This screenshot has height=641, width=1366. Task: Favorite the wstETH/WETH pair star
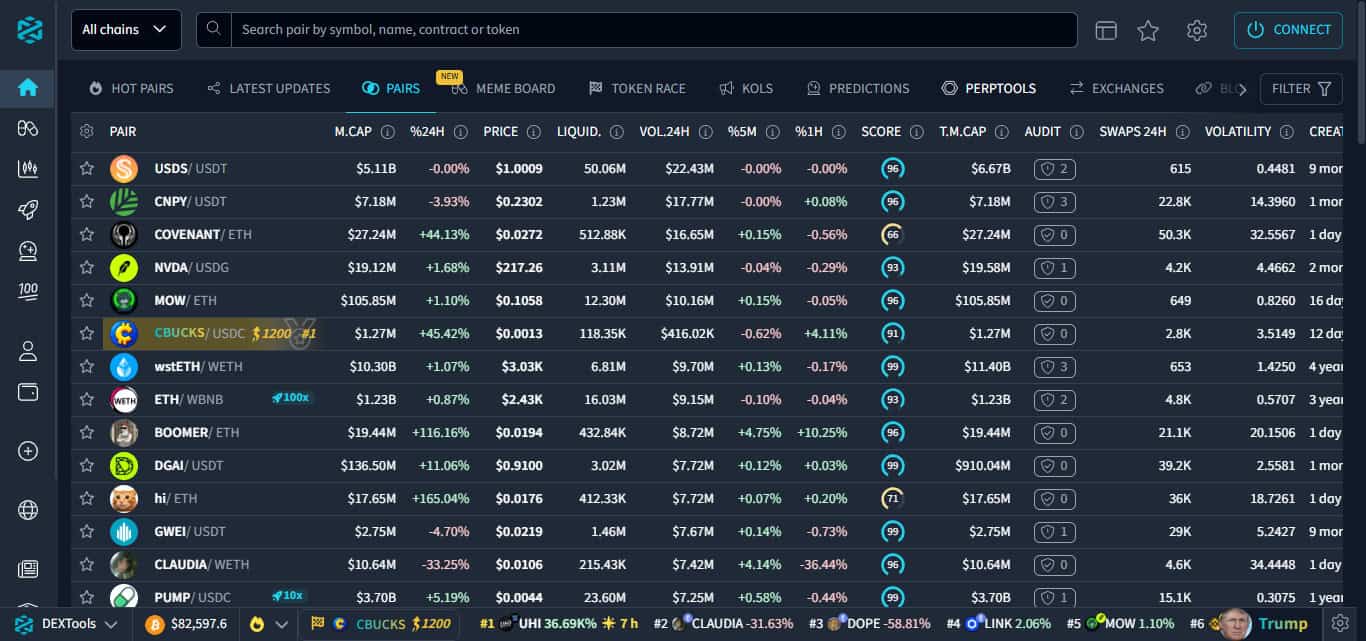tap(87, 367)
